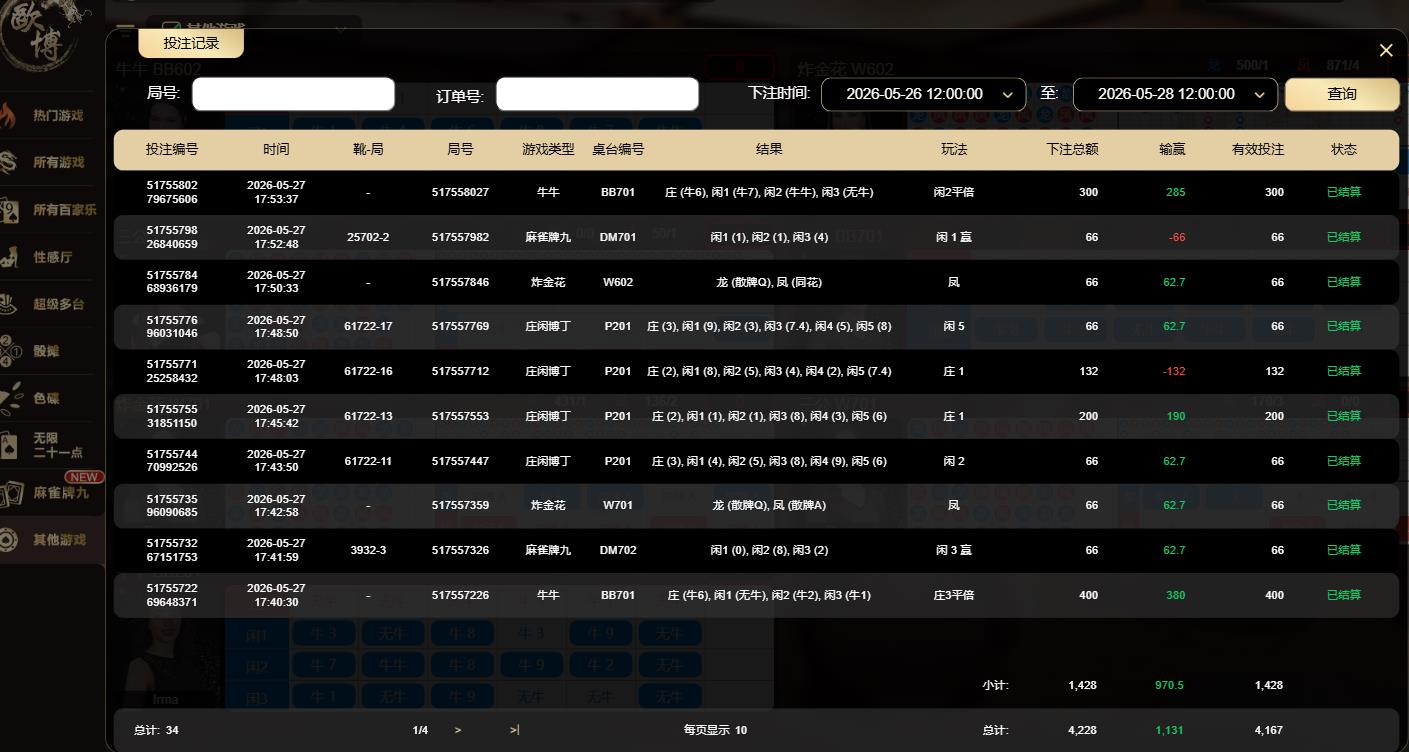Click play type 闲2平倍
This screenshot has height=752, width=1409.
pyautogui.click(x=954, y=192)
